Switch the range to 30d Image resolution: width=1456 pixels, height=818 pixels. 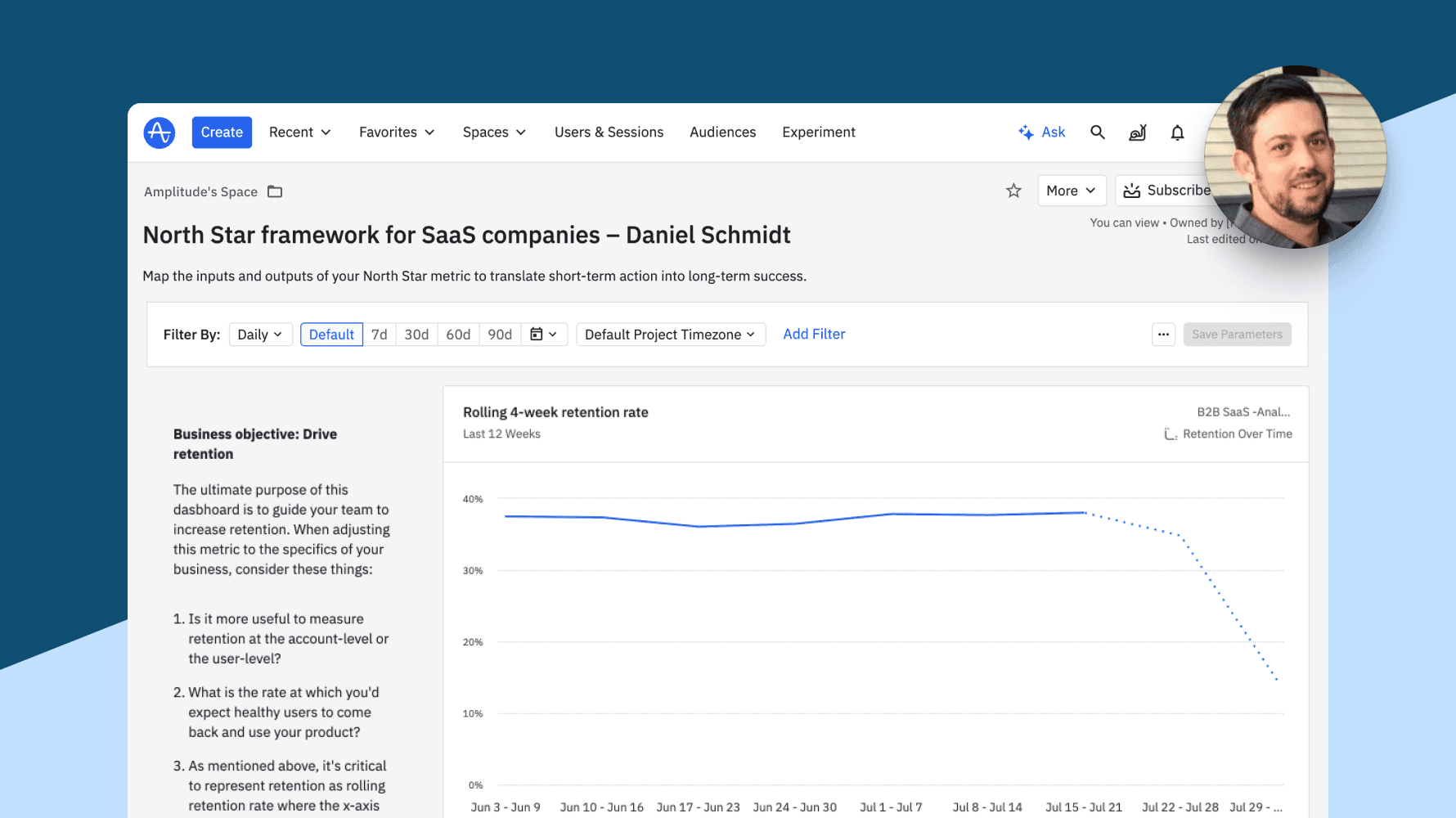click(x=416, y=335)
